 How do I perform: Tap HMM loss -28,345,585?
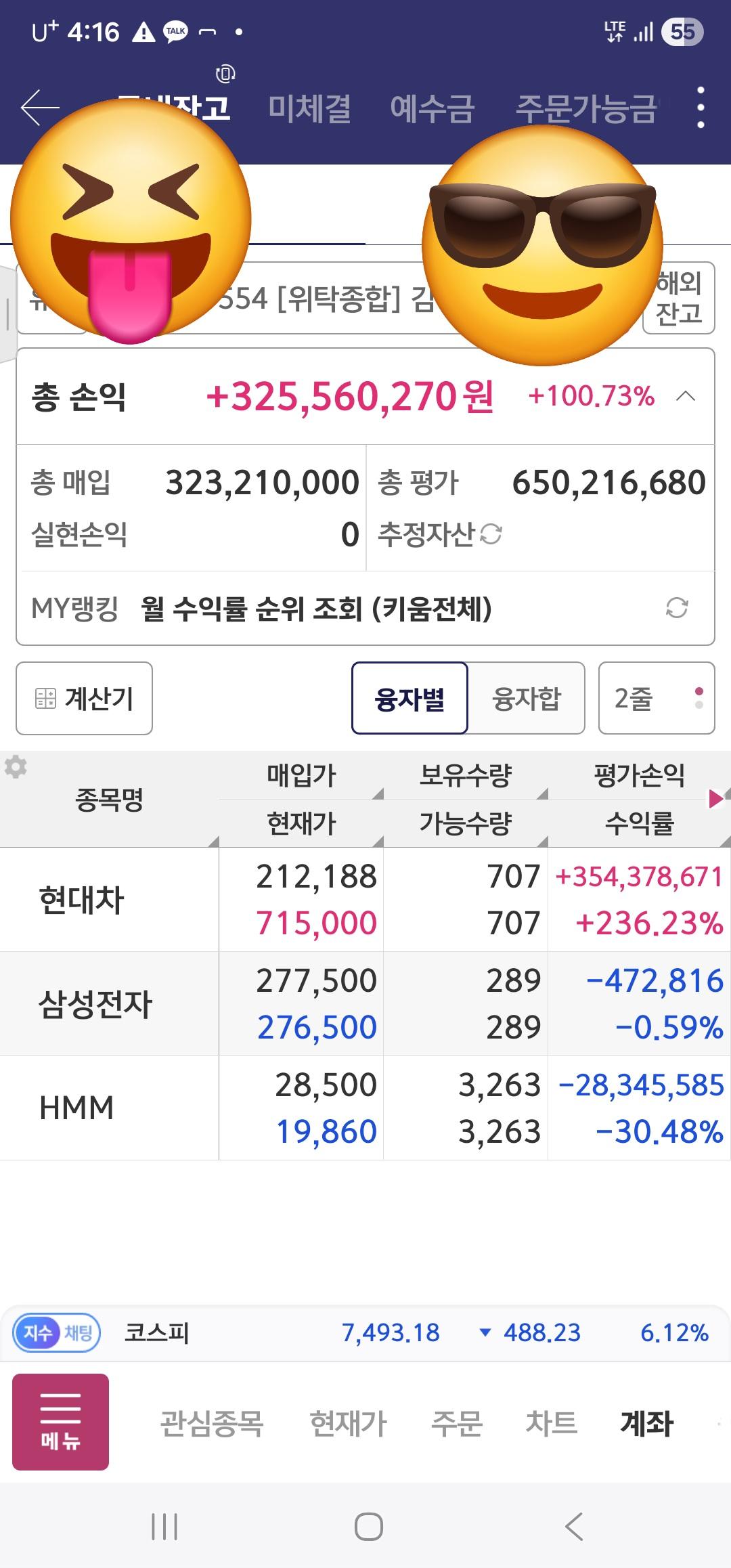[641, 1085]
